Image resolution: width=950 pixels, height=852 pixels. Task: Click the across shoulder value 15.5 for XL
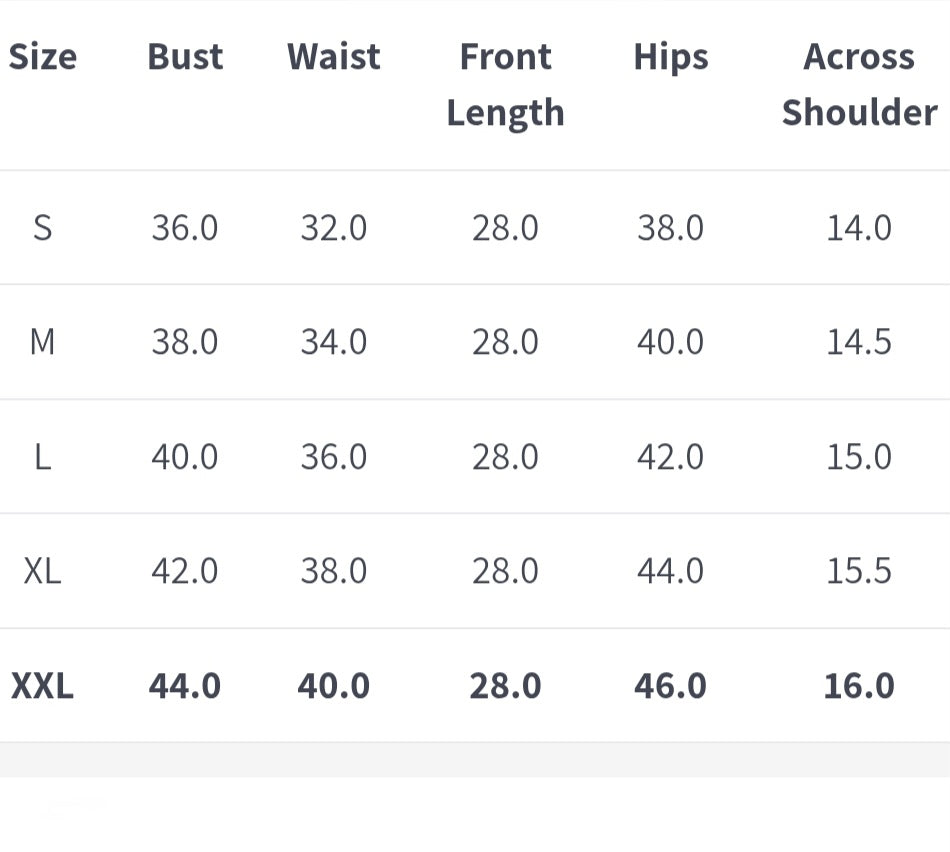[859, 571]
